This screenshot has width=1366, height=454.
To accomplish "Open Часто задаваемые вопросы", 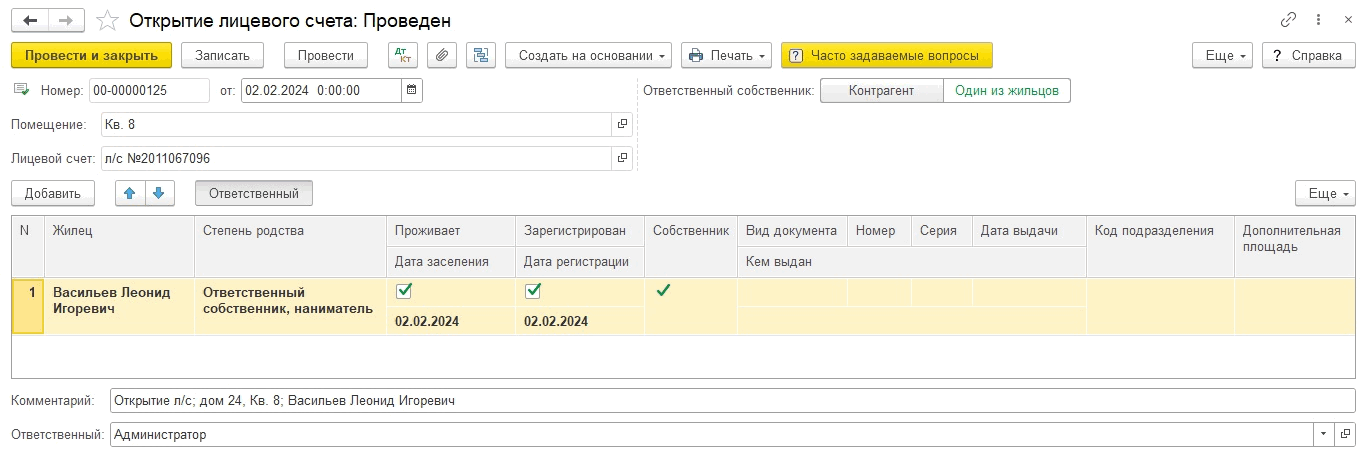I will 886,55.
